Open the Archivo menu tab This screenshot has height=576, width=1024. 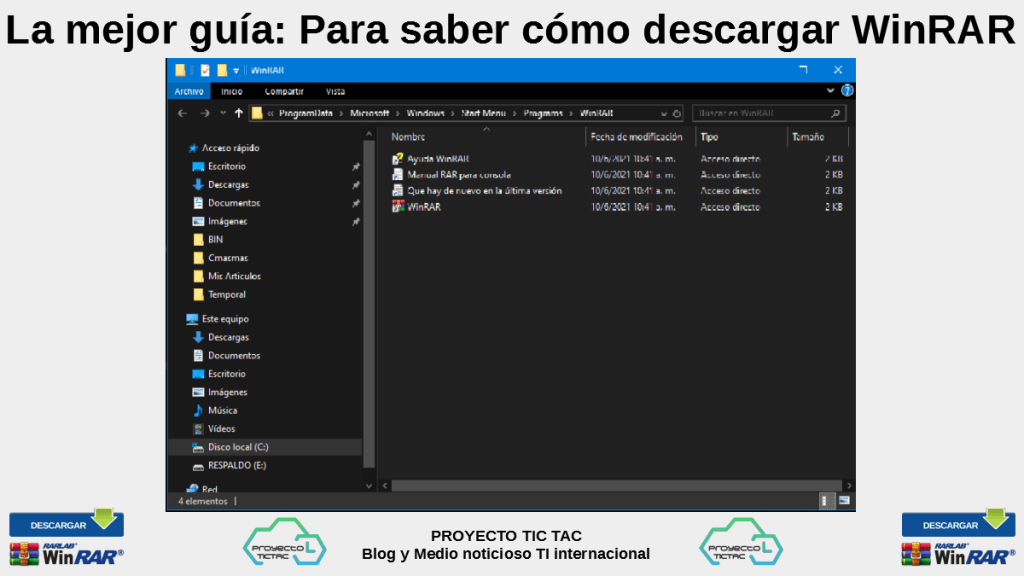[x=189, y=91]
